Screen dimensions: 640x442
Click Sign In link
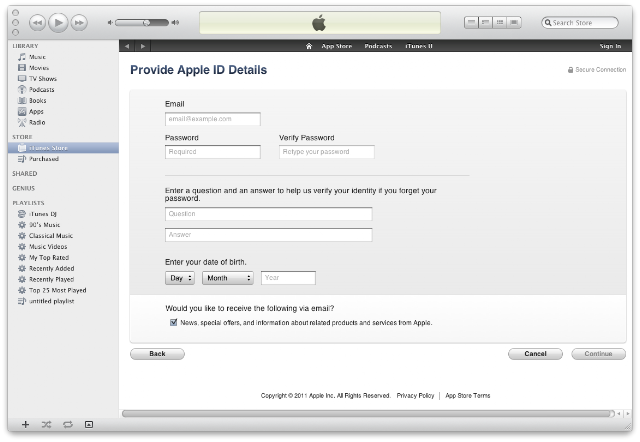(x=610, y=46)
